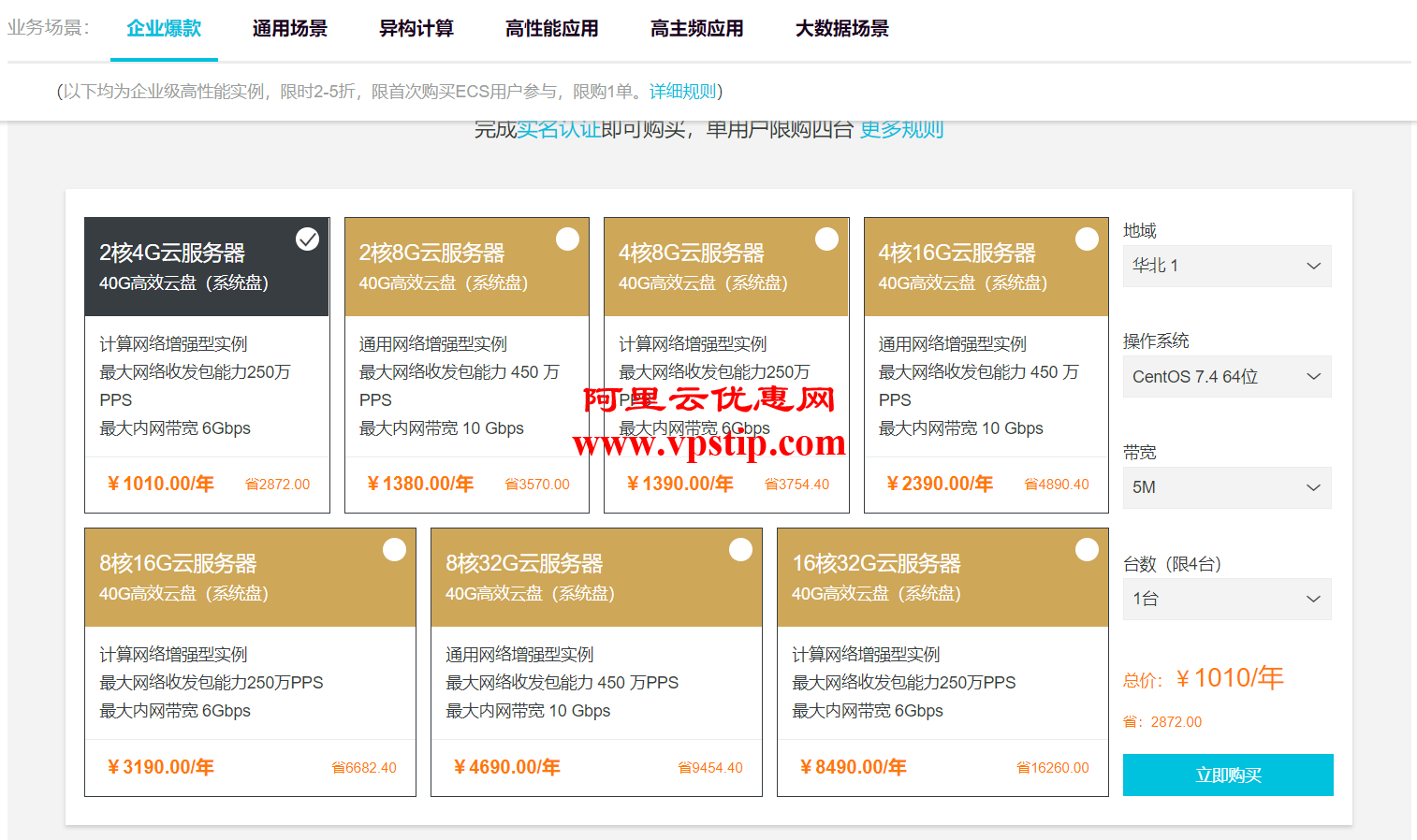Image resolution: width=1417 pixels, height=840 pixels.
Task: Click the ¥2390.00/年 price
Action: [x=940, y=484]
